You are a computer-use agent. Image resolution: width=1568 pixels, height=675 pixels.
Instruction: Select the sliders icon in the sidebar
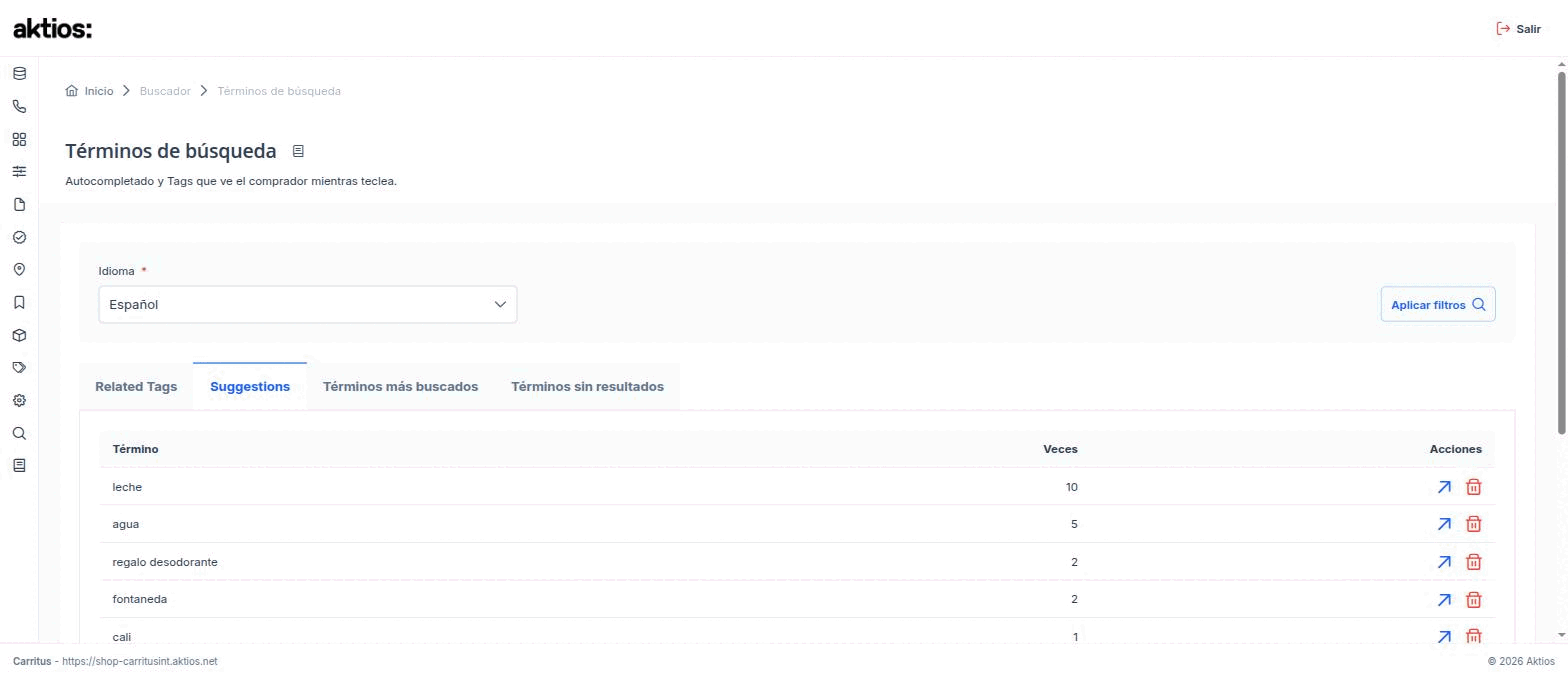pos(19,172)
